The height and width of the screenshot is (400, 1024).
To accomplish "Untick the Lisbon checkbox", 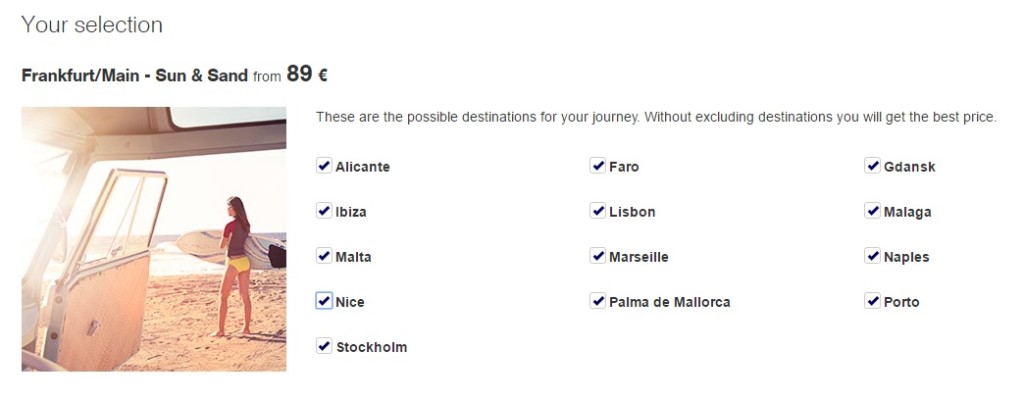I will tap(597, 211).
